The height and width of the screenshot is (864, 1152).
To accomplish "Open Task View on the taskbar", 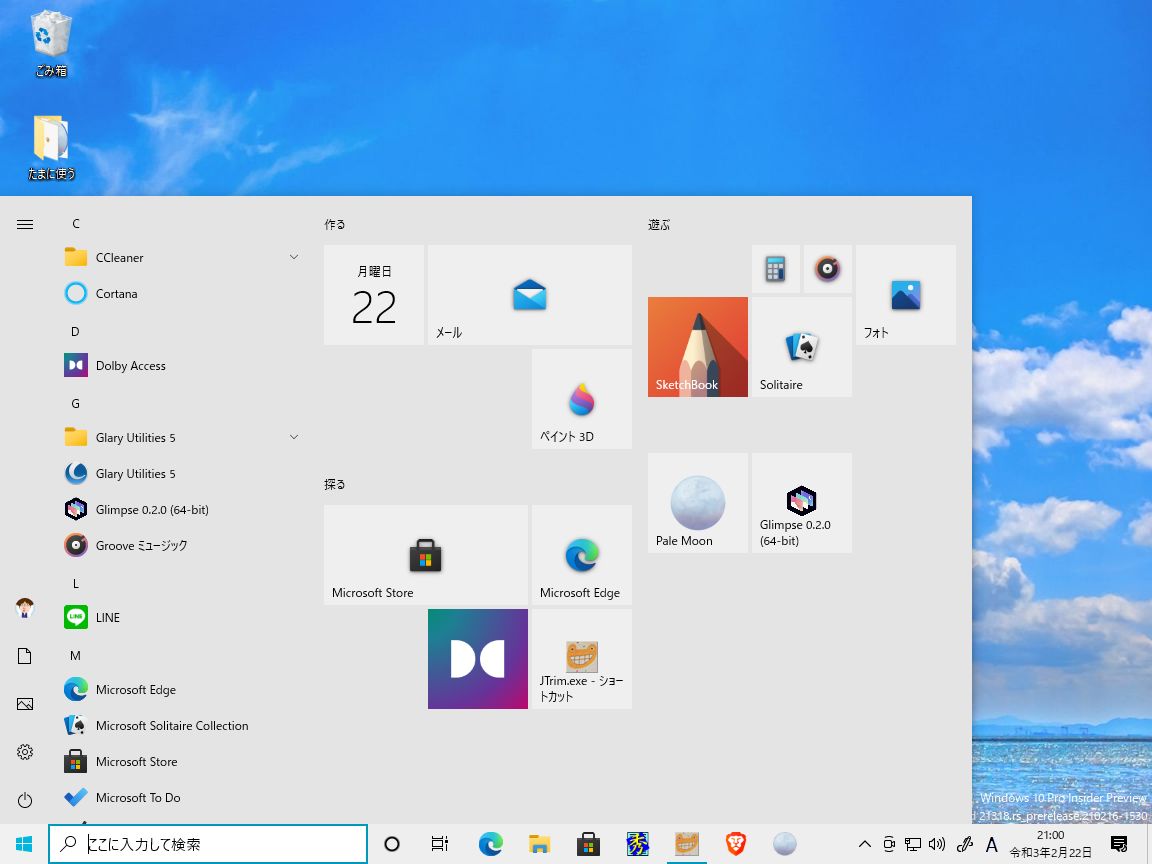I will (x=440, y=844).
